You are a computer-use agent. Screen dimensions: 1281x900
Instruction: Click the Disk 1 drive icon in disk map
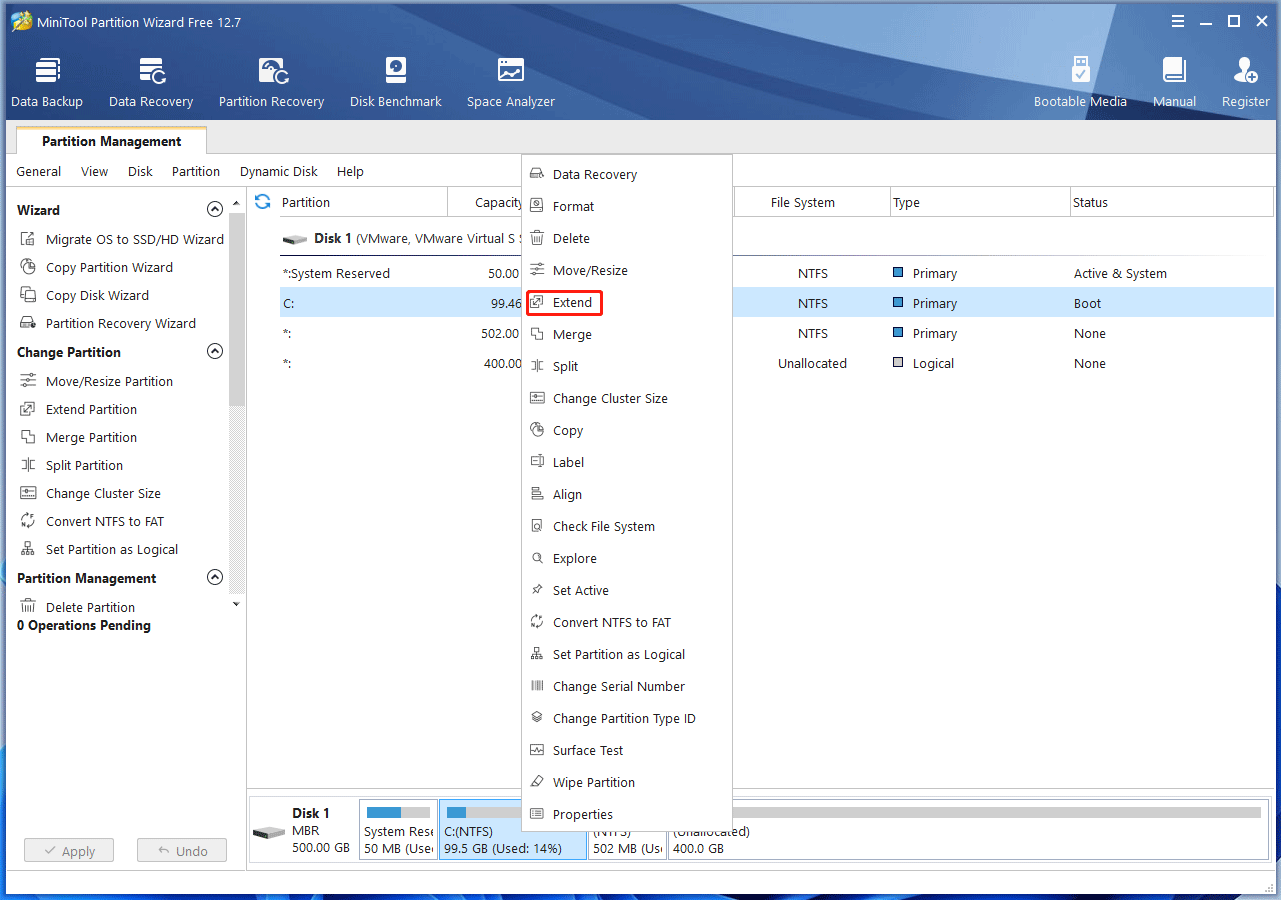(x=269, y=832)
